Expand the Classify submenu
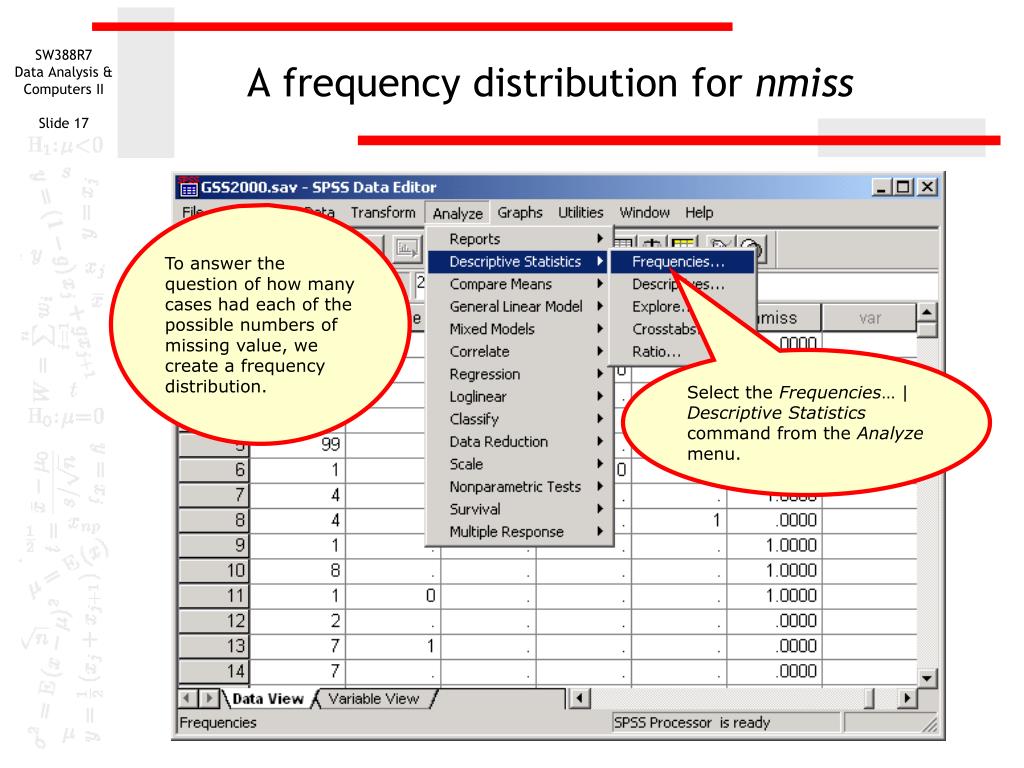 [x=519, y=419]
